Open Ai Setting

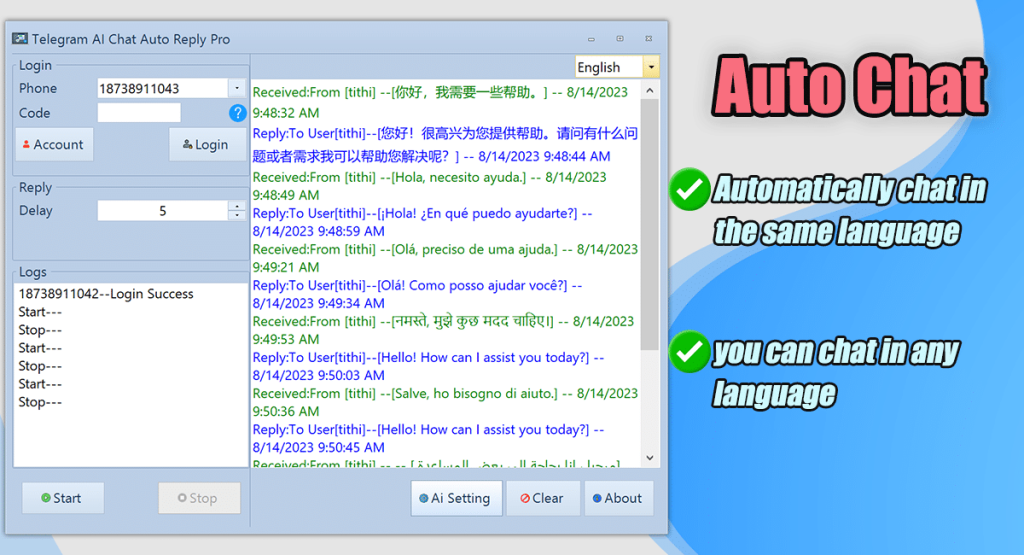point(455,498)
